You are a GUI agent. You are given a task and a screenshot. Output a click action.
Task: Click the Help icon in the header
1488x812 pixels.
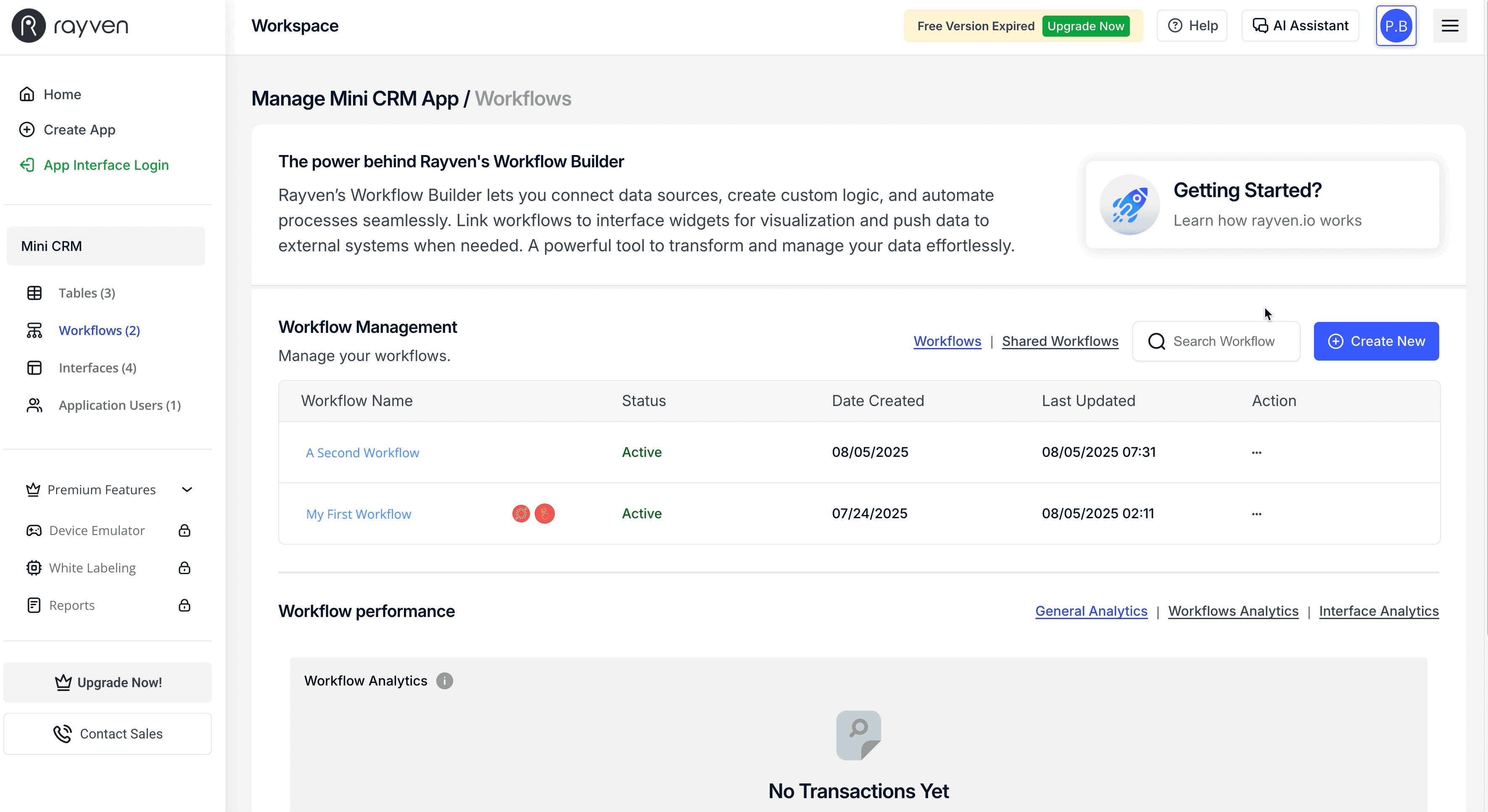pos(1176,25)
